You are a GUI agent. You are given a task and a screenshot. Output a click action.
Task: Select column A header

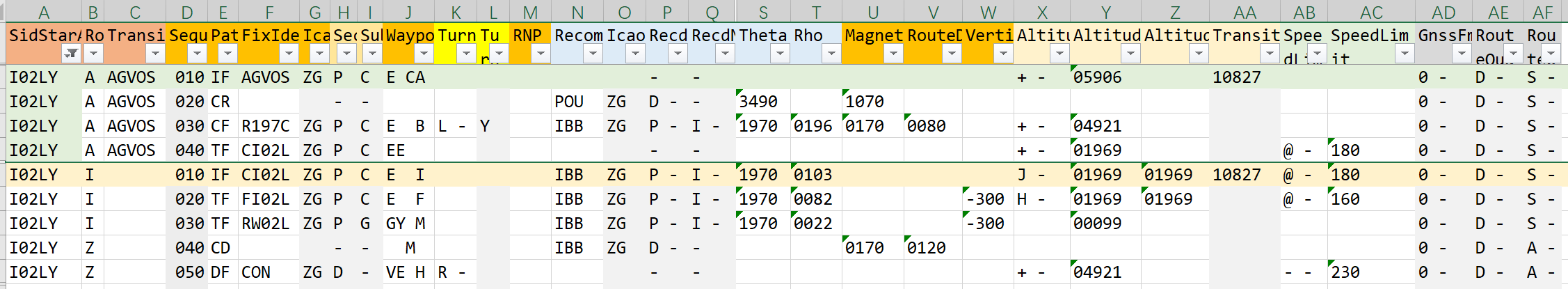coord(44,12)
